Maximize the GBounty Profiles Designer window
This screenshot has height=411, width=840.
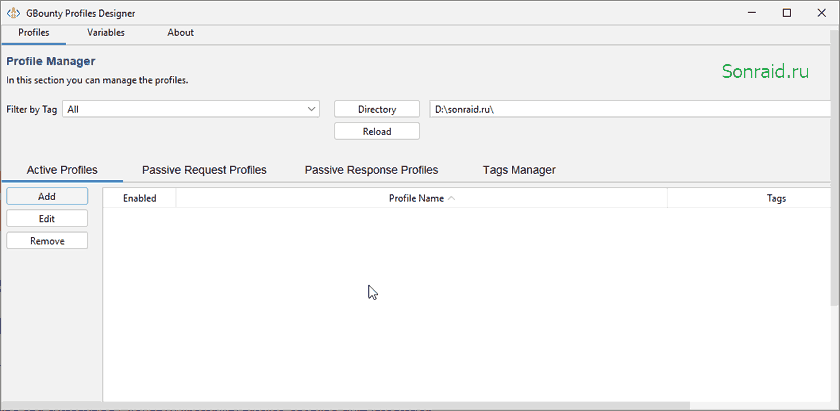tap(787, 13)
